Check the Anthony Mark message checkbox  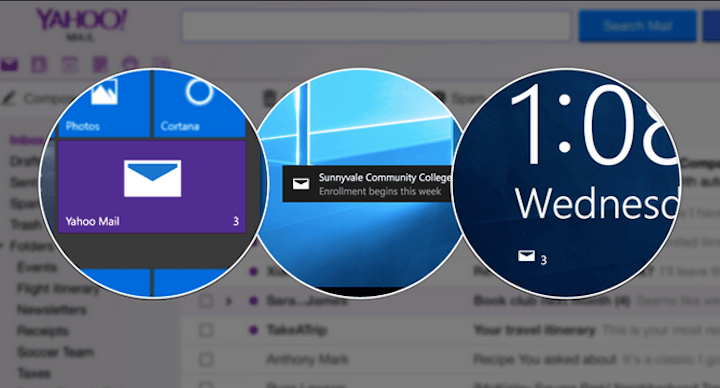[206, 359]
